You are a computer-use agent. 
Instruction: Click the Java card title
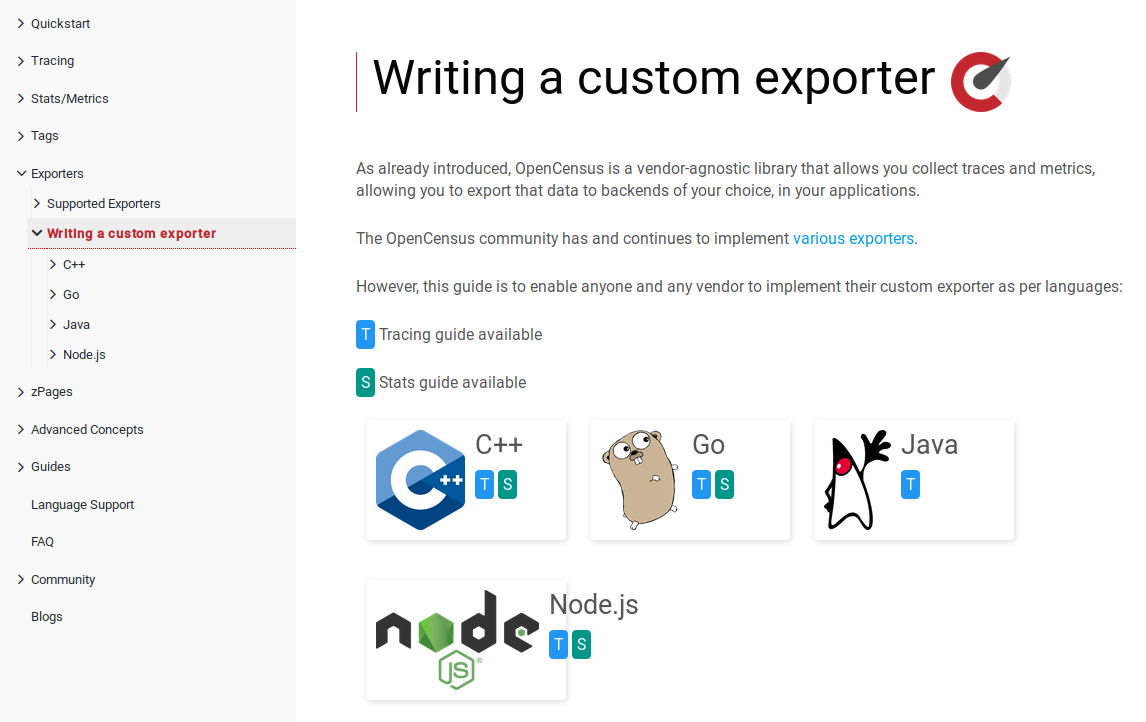929,444
